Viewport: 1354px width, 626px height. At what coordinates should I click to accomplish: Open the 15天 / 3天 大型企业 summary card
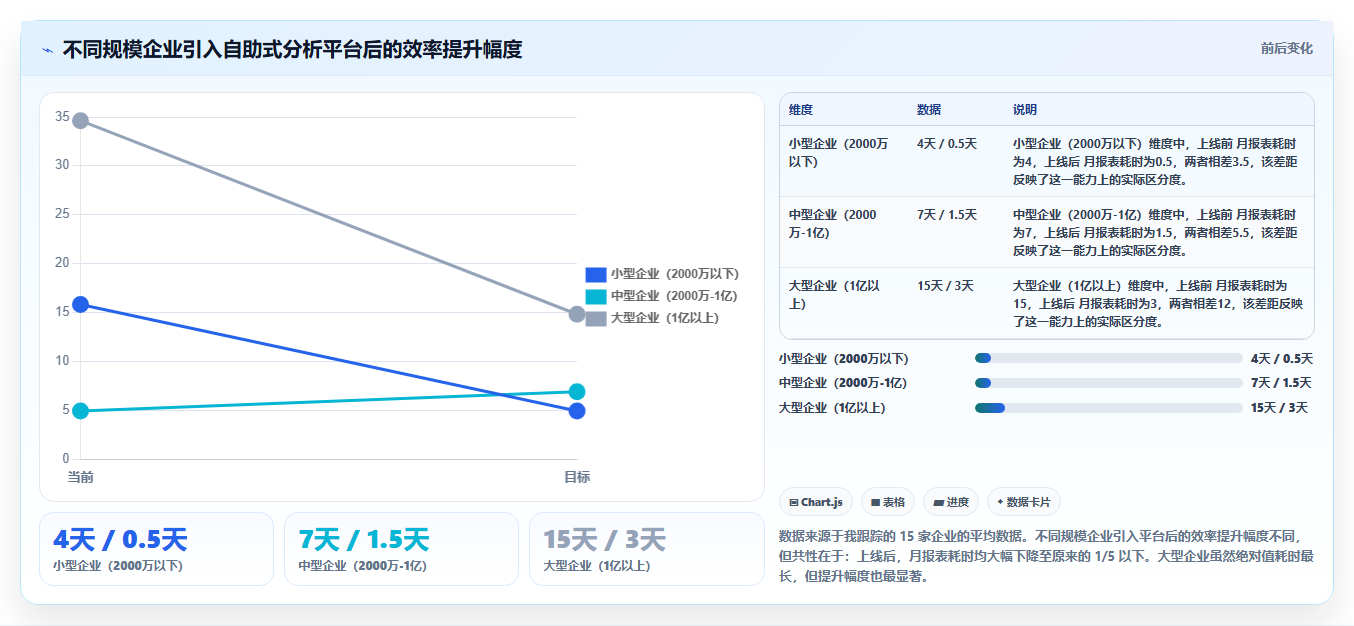click(646, 549)
